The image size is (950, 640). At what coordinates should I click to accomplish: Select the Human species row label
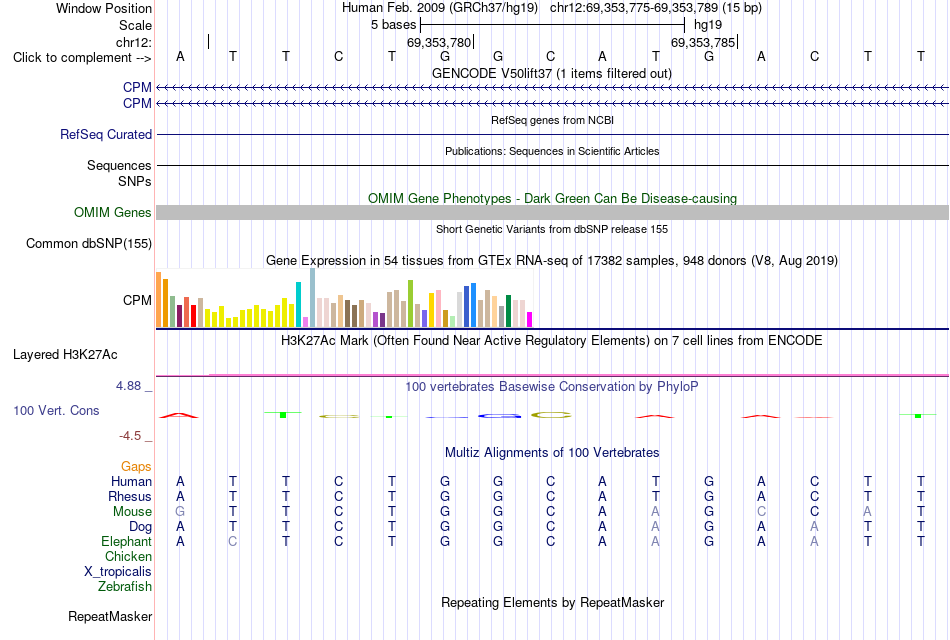131,481
